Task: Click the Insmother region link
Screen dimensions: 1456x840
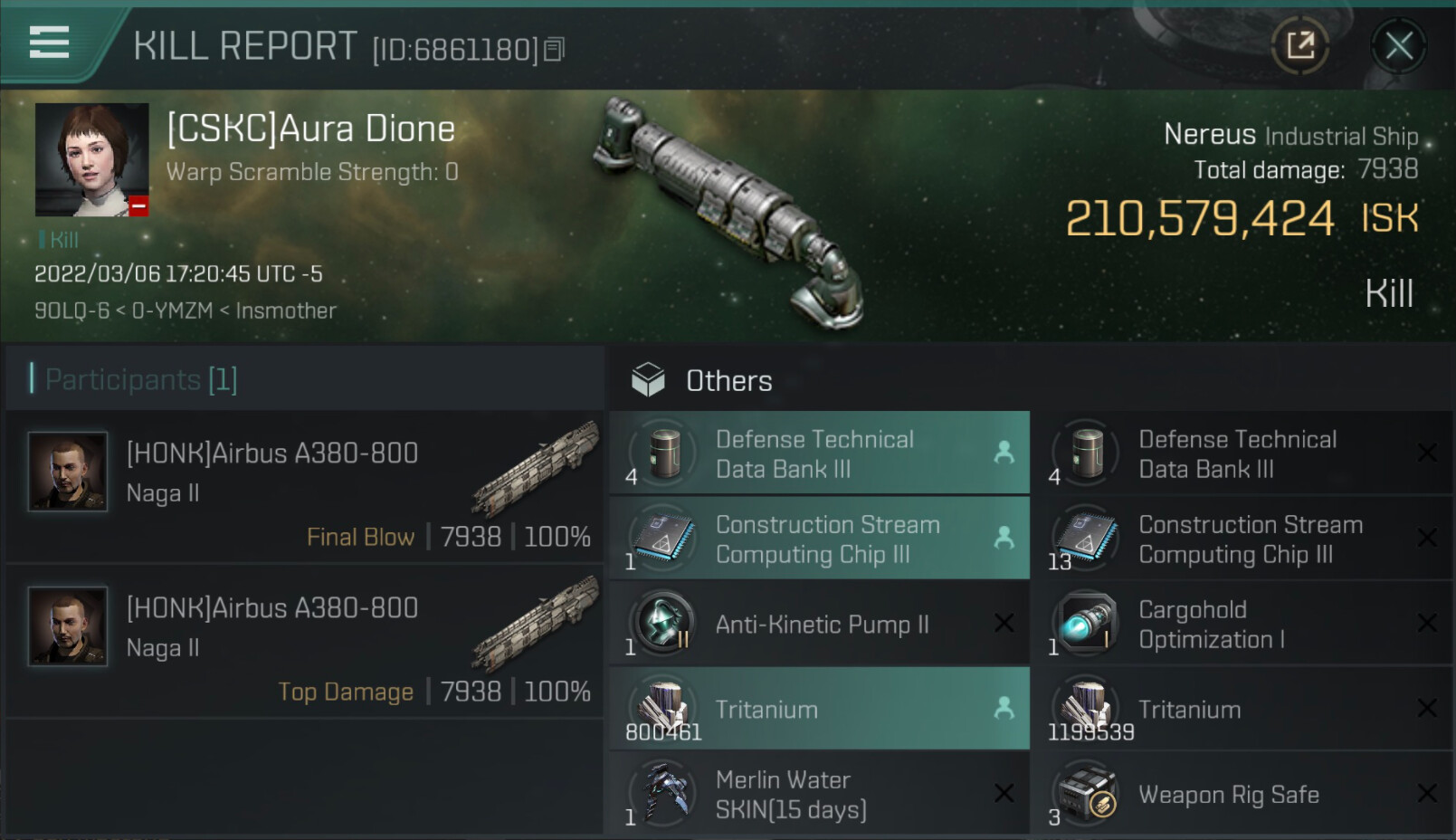Action: point(286,311)
